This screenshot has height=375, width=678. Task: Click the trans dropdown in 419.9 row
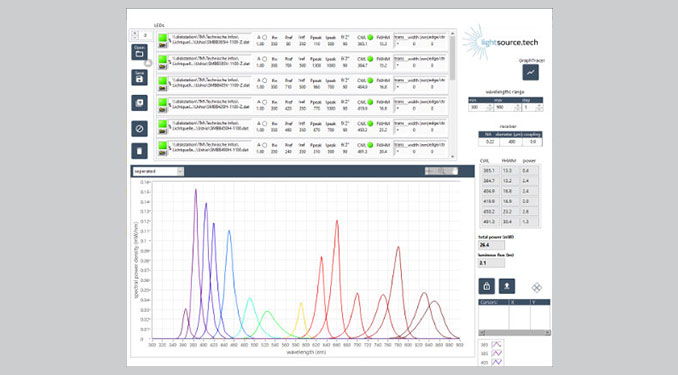(398, 109)
